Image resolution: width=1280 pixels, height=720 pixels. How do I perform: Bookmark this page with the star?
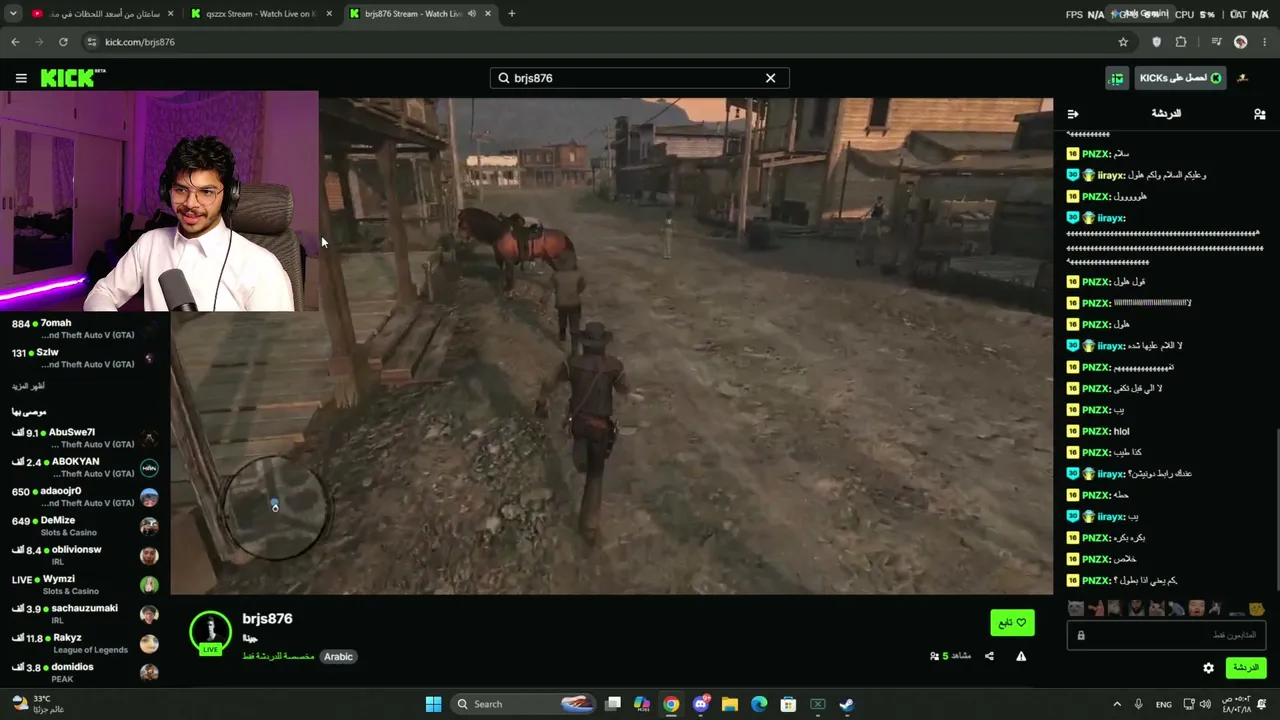tap(1123, 42)
